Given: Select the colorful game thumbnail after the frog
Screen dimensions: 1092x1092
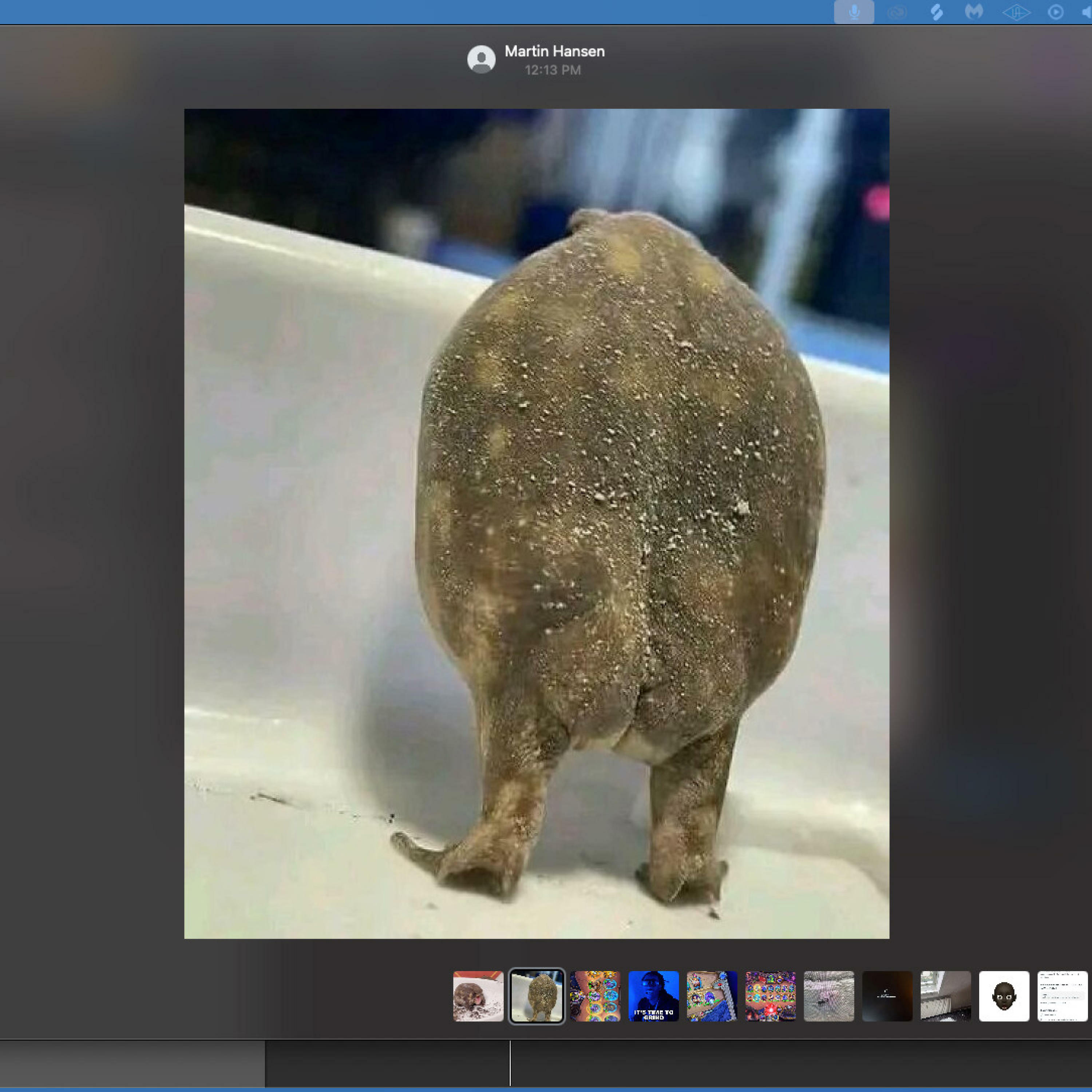Looking at the screenshot, I should 595,996.
